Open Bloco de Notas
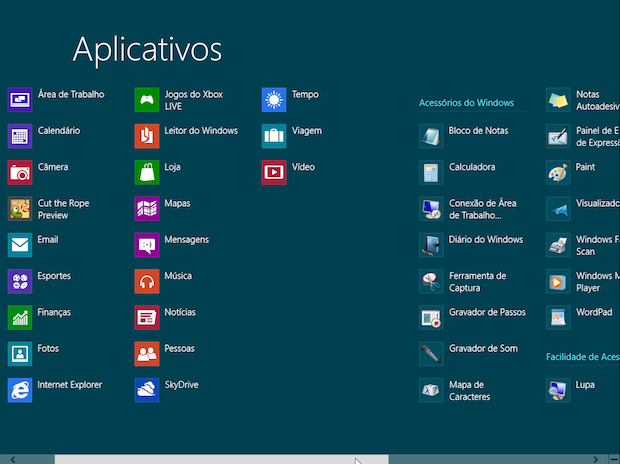Screen dimensions: 620x464 coord(431,136)
